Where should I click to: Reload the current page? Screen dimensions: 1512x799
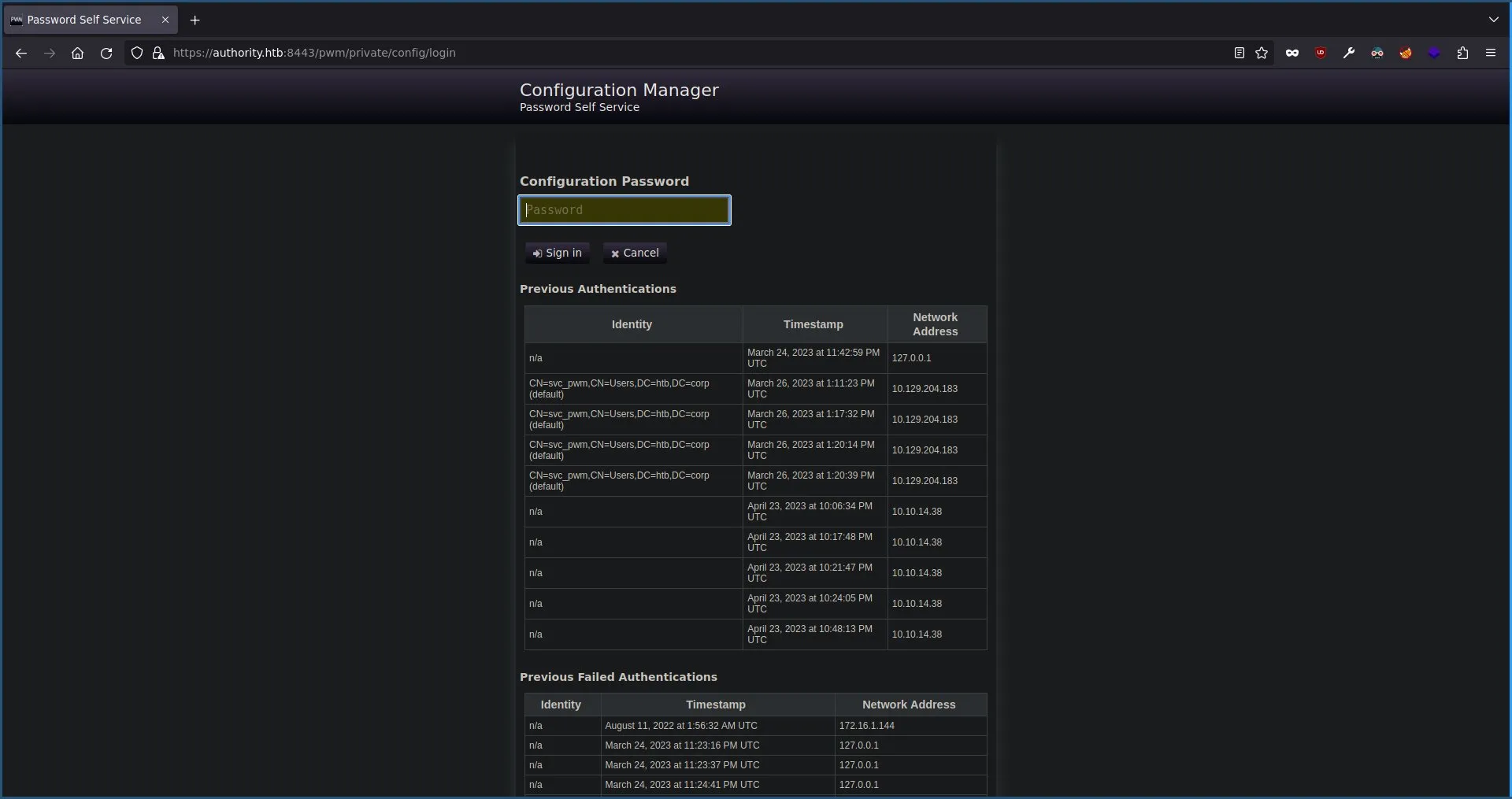[x=106, y=53]
